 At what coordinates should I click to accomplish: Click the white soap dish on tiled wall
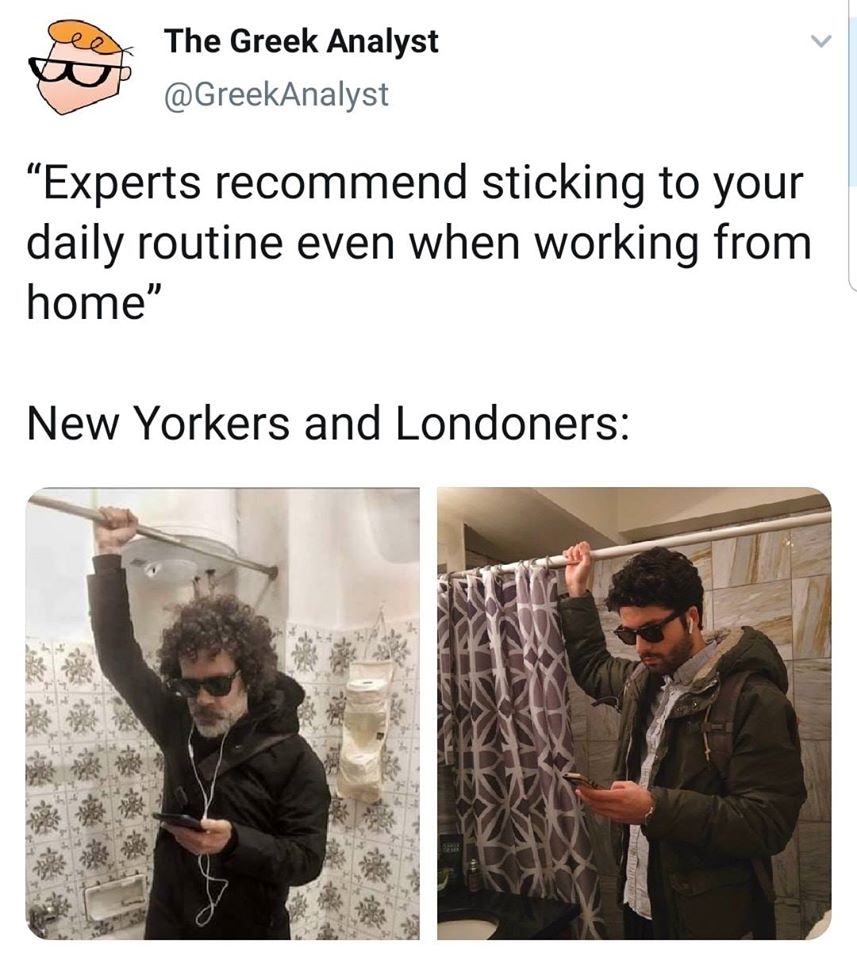(115, 896)
